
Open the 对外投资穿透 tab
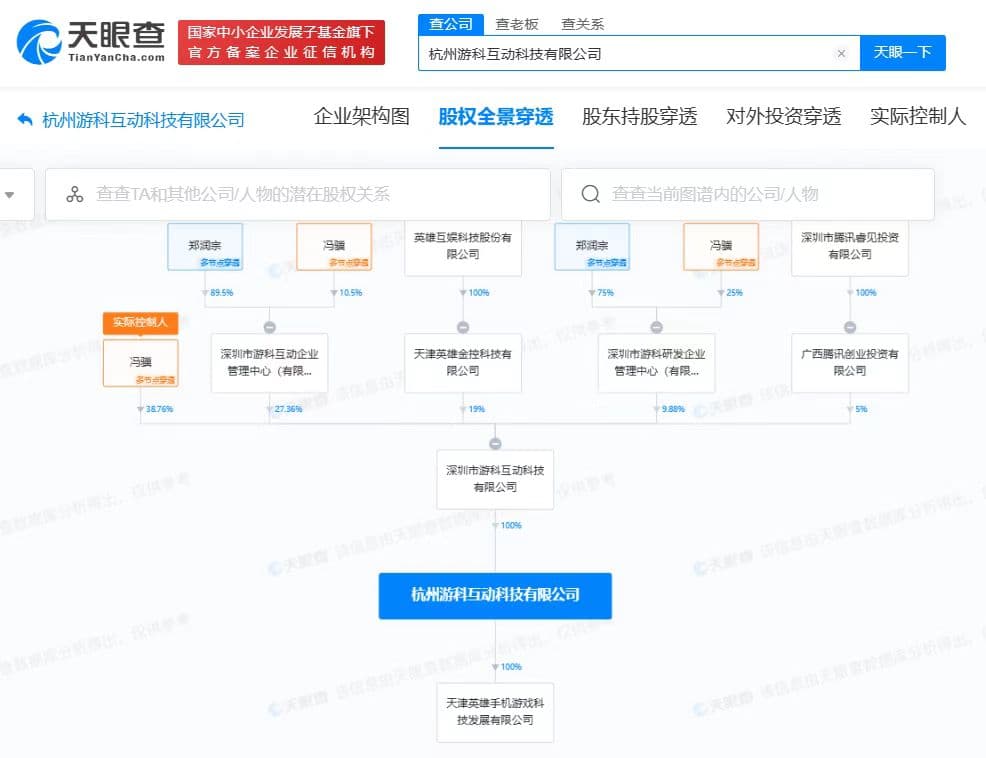pos(784,116)
